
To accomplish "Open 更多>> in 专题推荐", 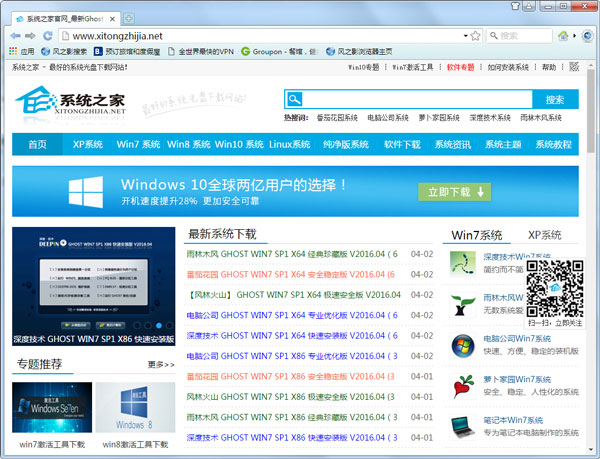I will [x=161, y=365].
